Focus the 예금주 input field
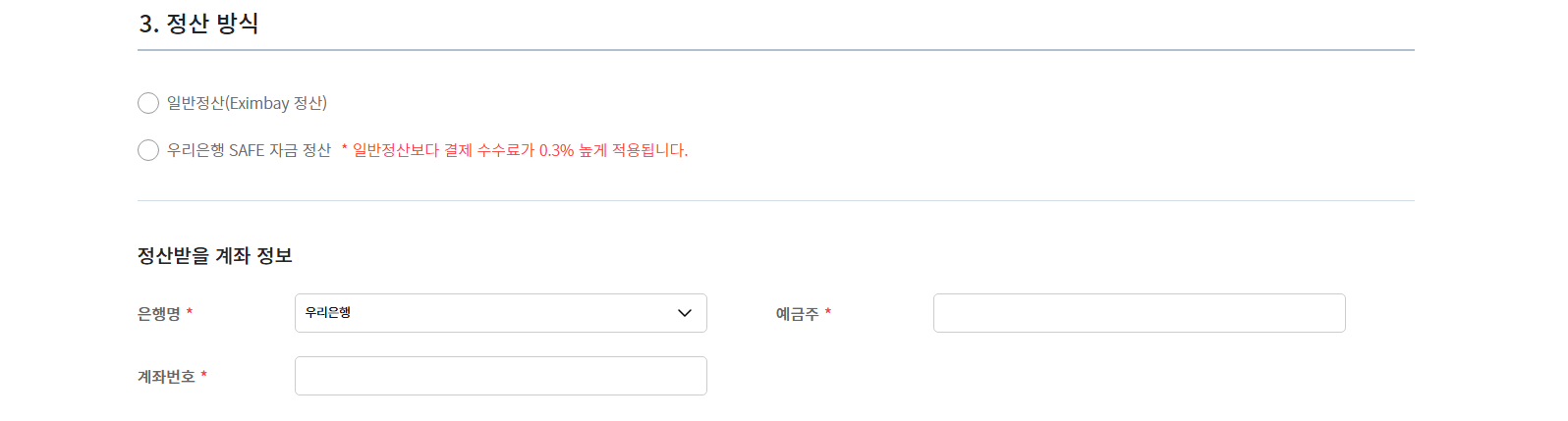Screen dimensions: 1568x421 pos(1139,313)
